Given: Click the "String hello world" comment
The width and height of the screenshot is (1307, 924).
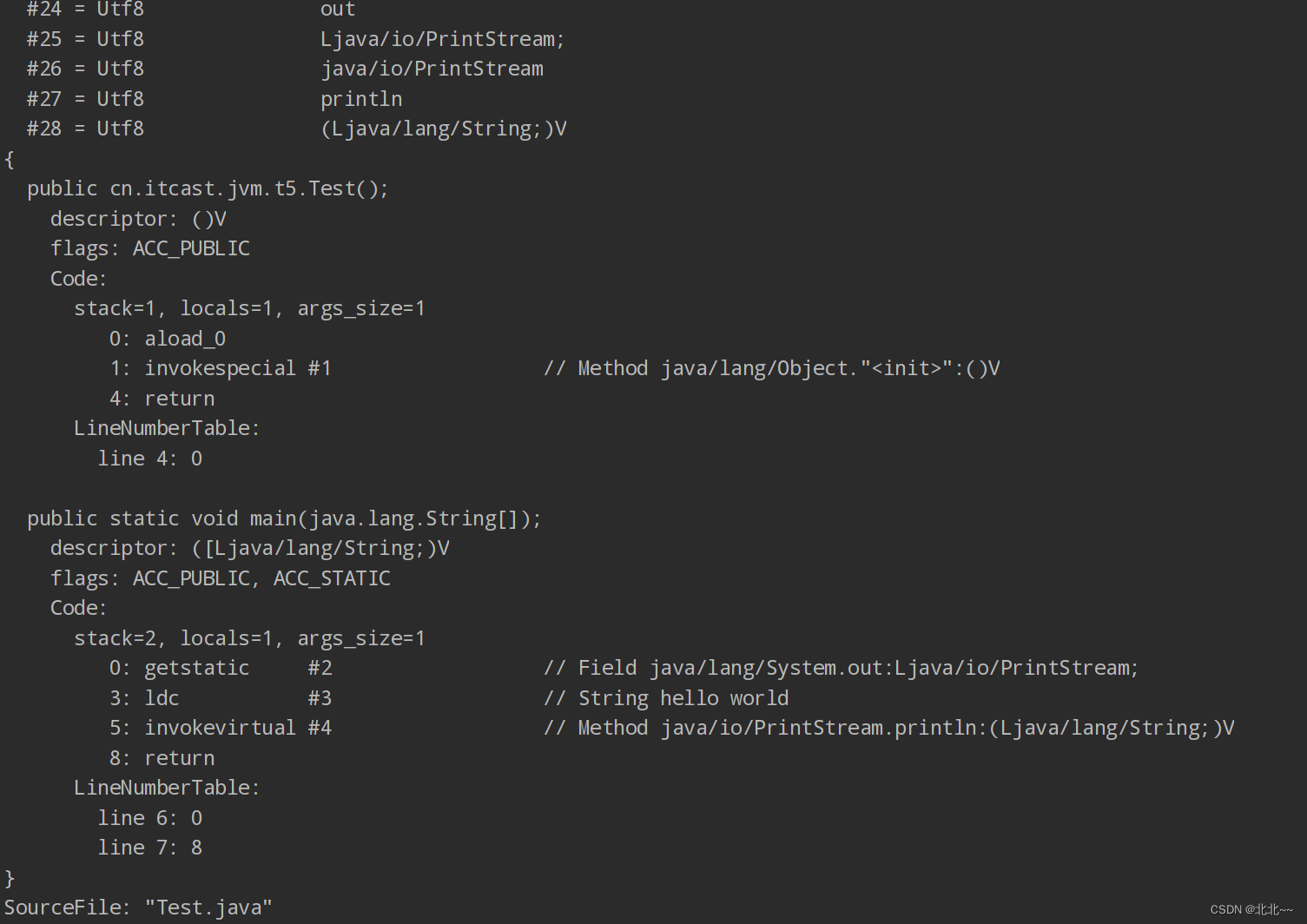Looking at the screenshot, I should coord(683,698).
